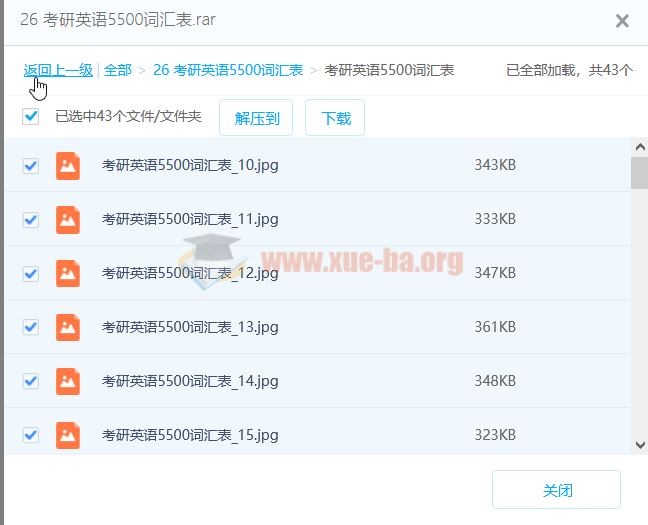Select file name 考研英语5500词汇表_11.jpg
This screenshot has width=648, height=525.
point(190,219)
